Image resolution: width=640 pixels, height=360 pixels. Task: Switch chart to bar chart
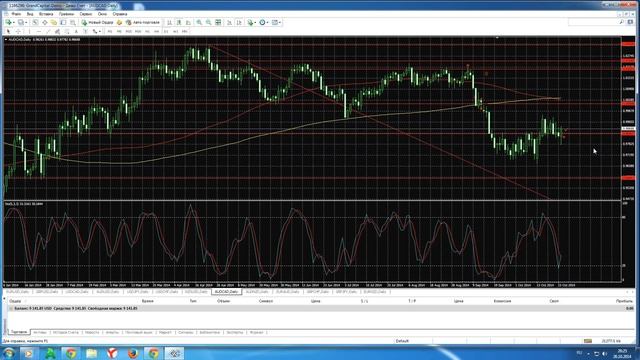pyautogui.click(x=169, y=22)
